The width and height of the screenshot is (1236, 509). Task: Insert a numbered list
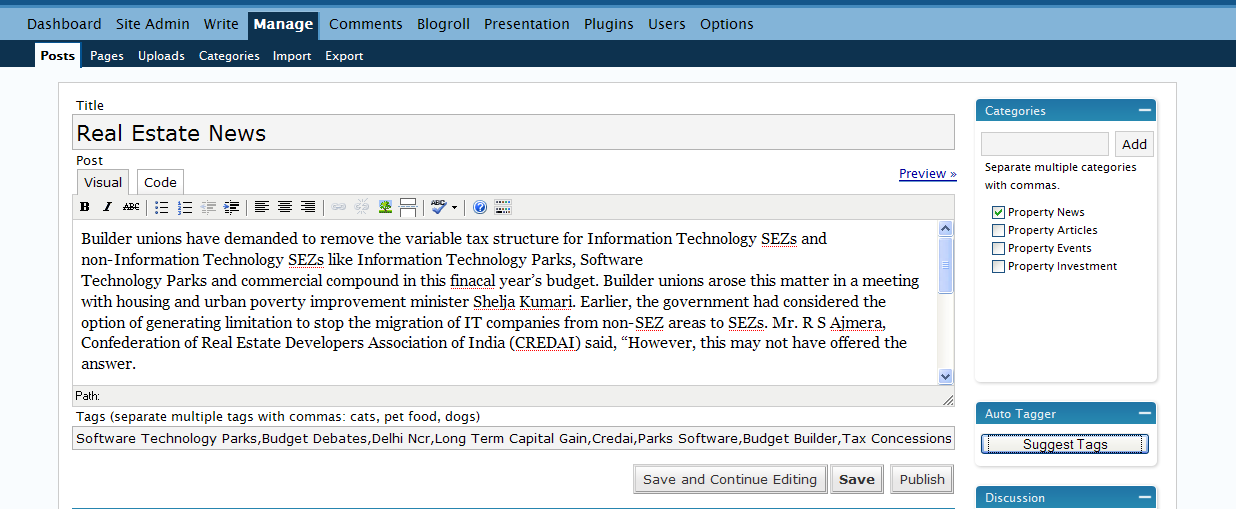coord(185,207)
